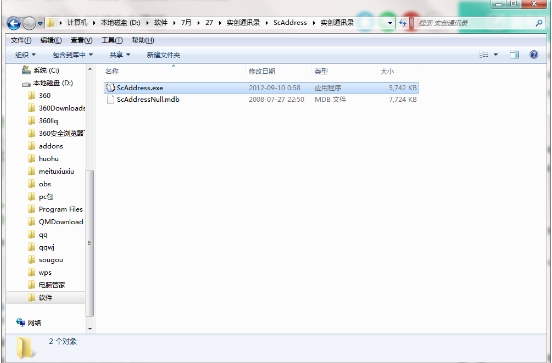Click 系统 (C:) drive icon
The width and height of the screenshot is (552, 363).
click(26, 70)
